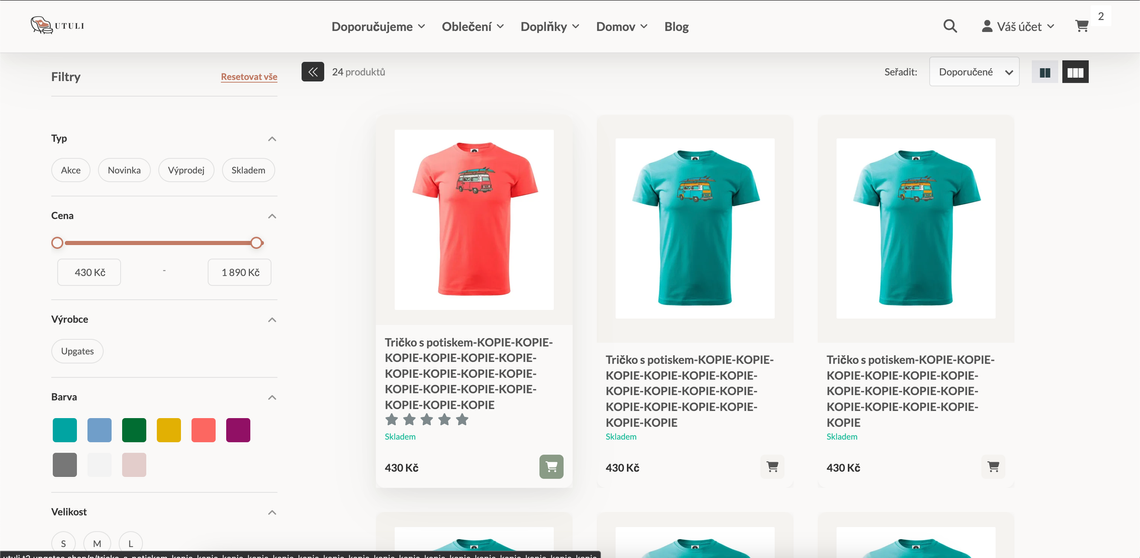This screenshot has height=558, width=1140.
Task: Add the coral t-shirt to cart
Action: click(x=551, y=467)
